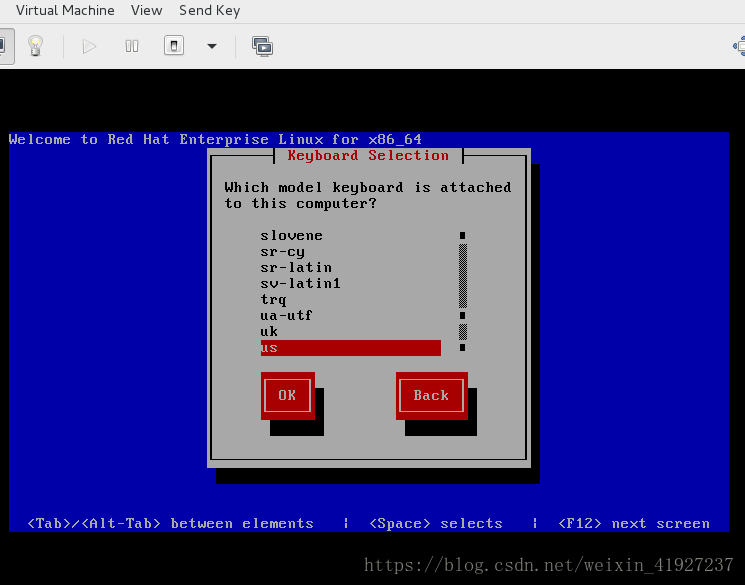Pause the virtual machine

(x=132, y=46)
